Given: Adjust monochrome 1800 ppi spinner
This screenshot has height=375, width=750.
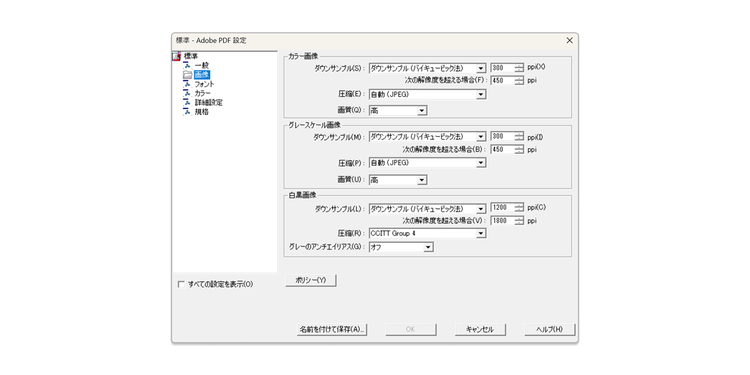Looking at the screenshot, I should point(519,221).
